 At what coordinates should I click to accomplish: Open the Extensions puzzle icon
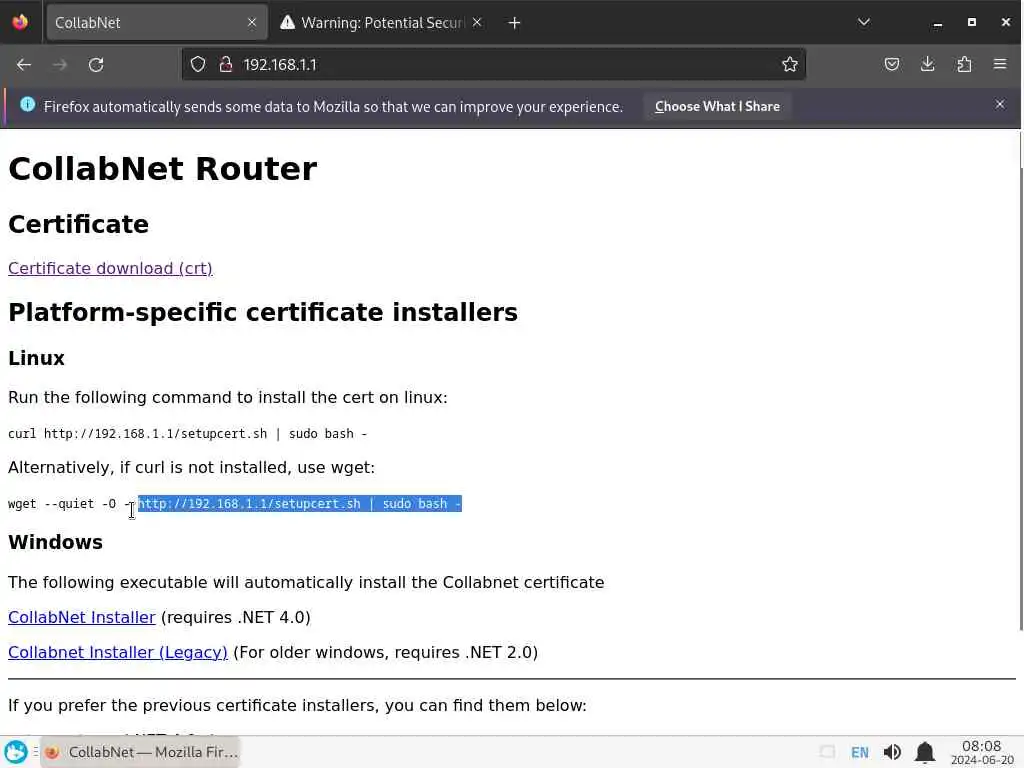point(964,64)
